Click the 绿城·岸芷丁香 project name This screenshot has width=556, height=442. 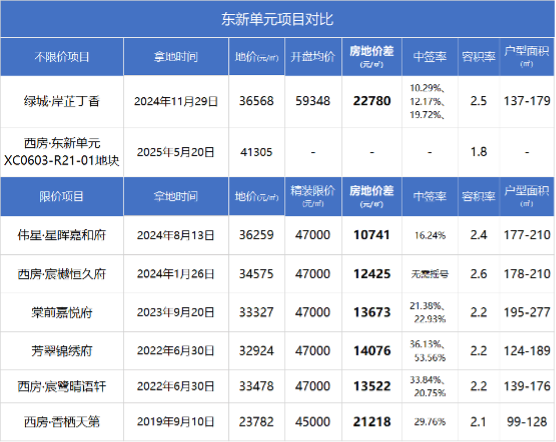click(62, 101)
